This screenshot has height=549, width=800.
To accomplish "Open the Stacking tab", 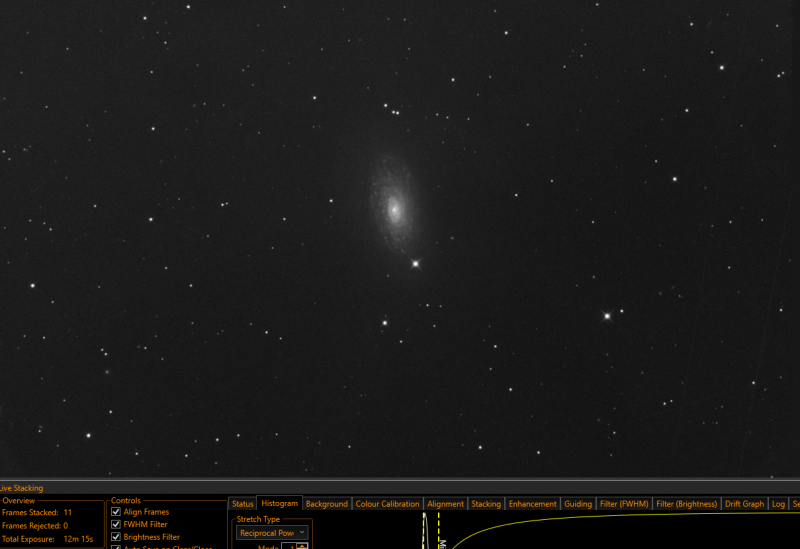I will click(486, 504).
